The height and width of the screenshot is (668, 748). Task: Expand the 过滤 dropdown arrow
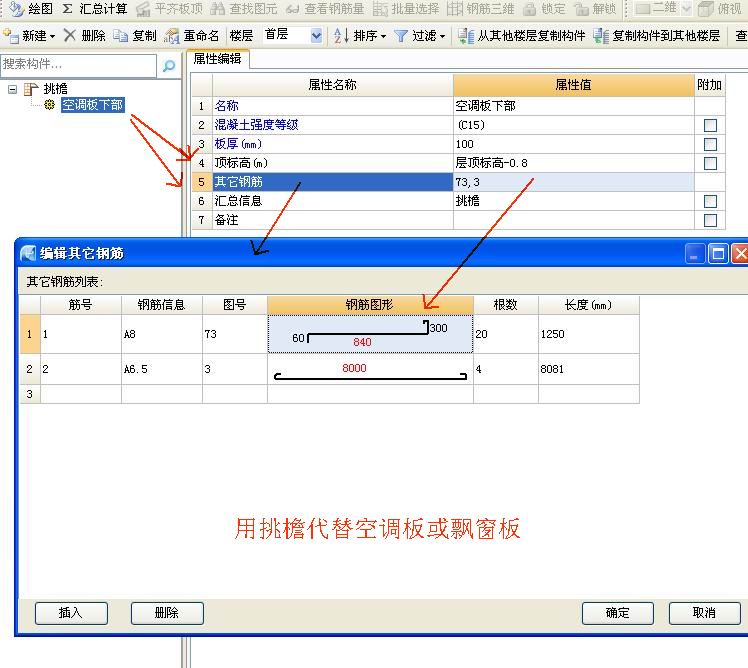(x=442, y=36)
